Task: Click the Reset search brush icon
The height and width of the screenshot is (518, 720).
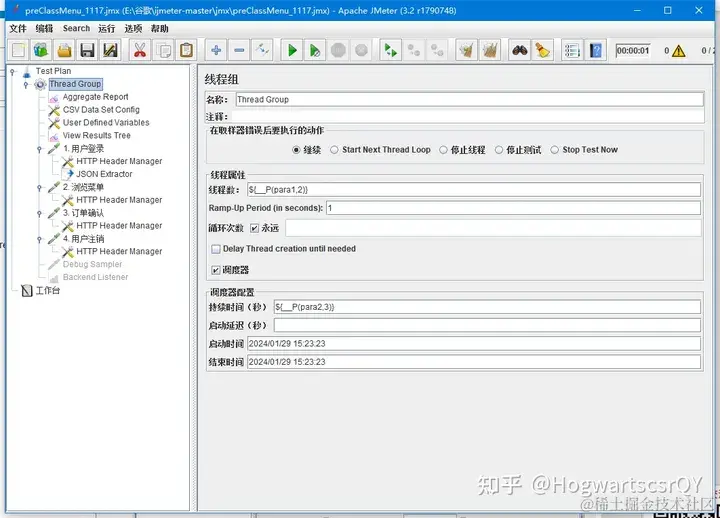Action: pos(543,50)
